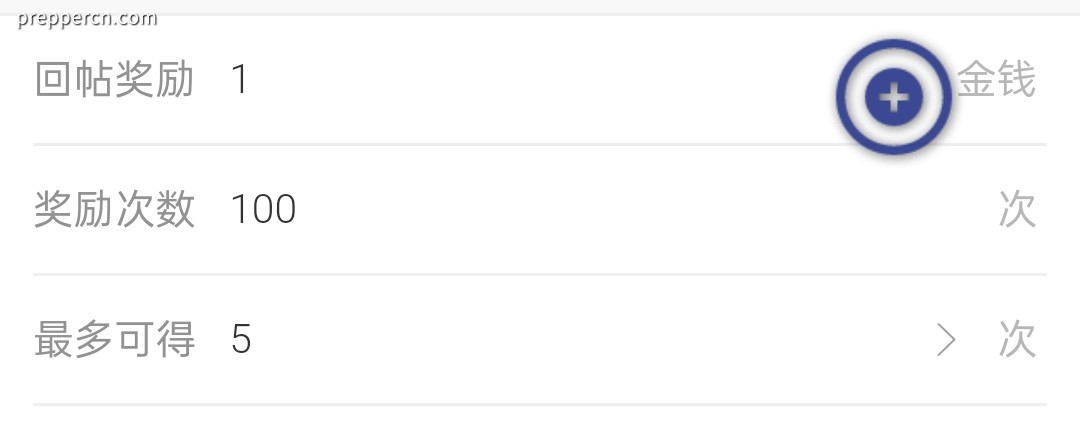This screenshot has width=1080, height=432.
Task: Select the 奖励次数 label
Action: pyautogui.click(x=114, y=209)
